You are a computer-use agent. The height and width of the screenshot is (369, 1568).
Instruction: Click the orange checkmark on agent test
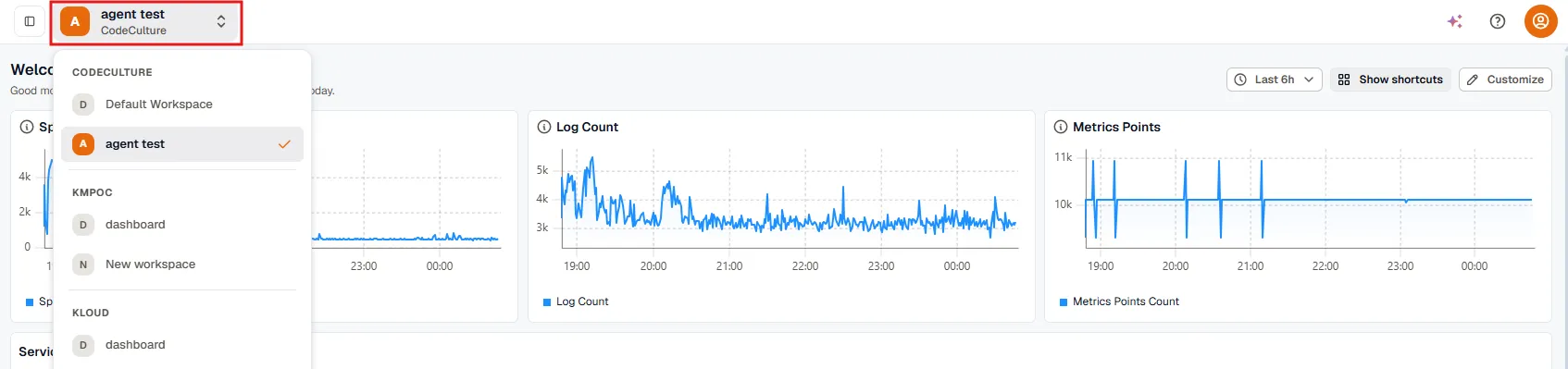pos(284,144)
